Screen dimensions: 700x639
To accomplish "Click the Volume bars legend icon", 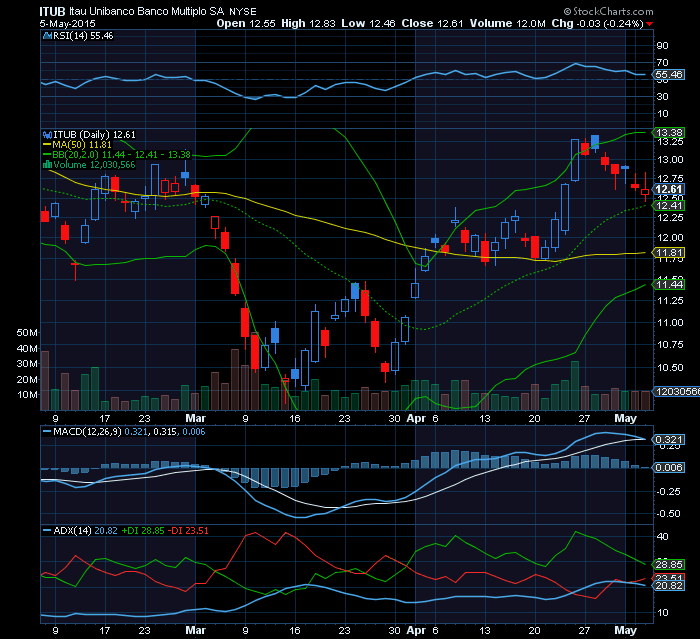I will point(47,165).
